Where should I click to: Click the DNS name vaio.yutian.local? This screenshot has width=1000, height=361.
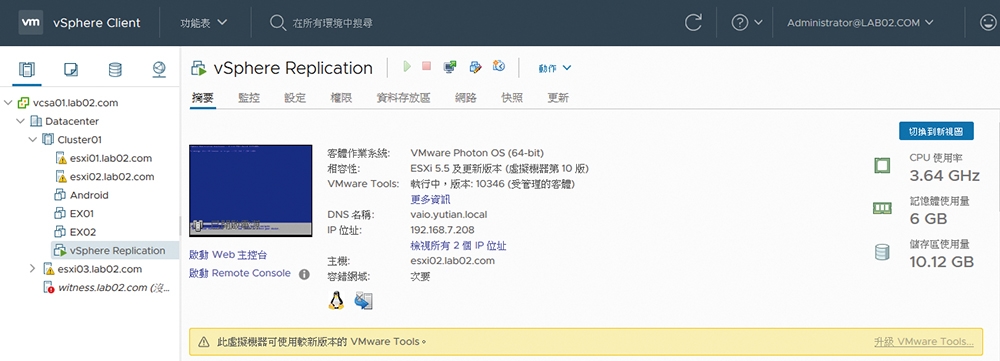click(x=448, y=215)
